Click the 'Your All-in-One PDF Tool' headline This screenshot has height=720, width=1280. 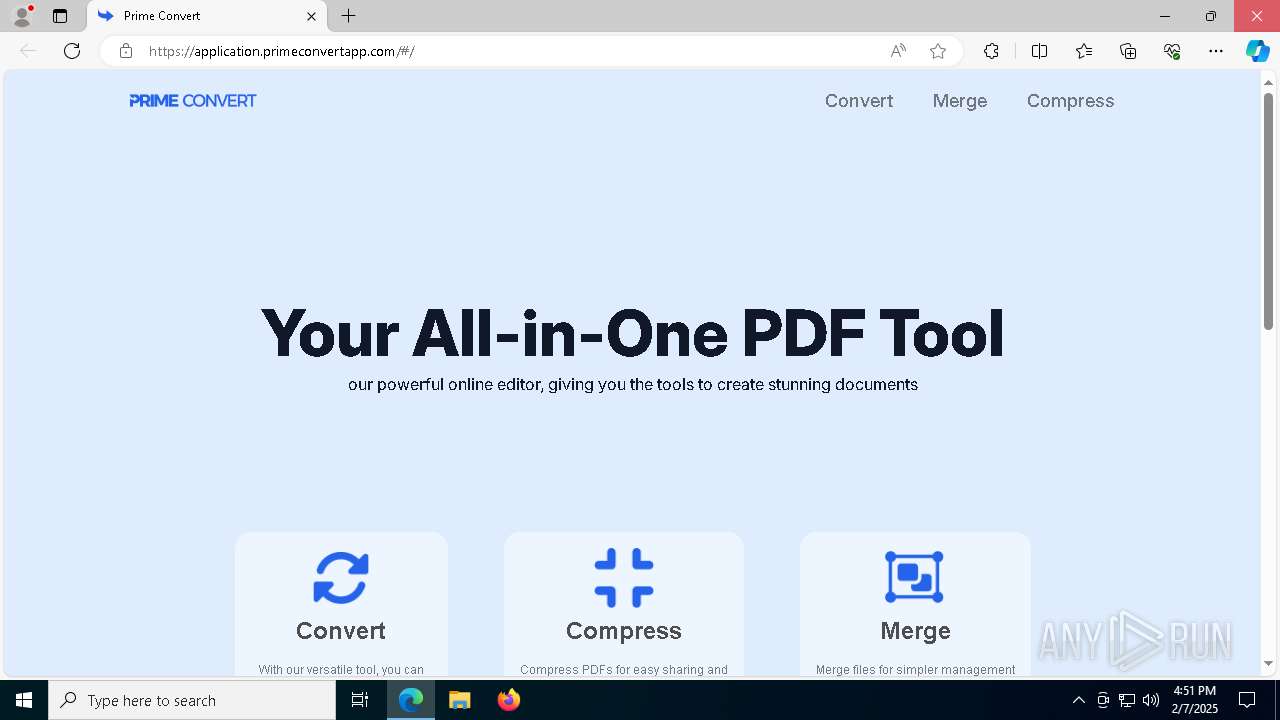click(632, 333)
